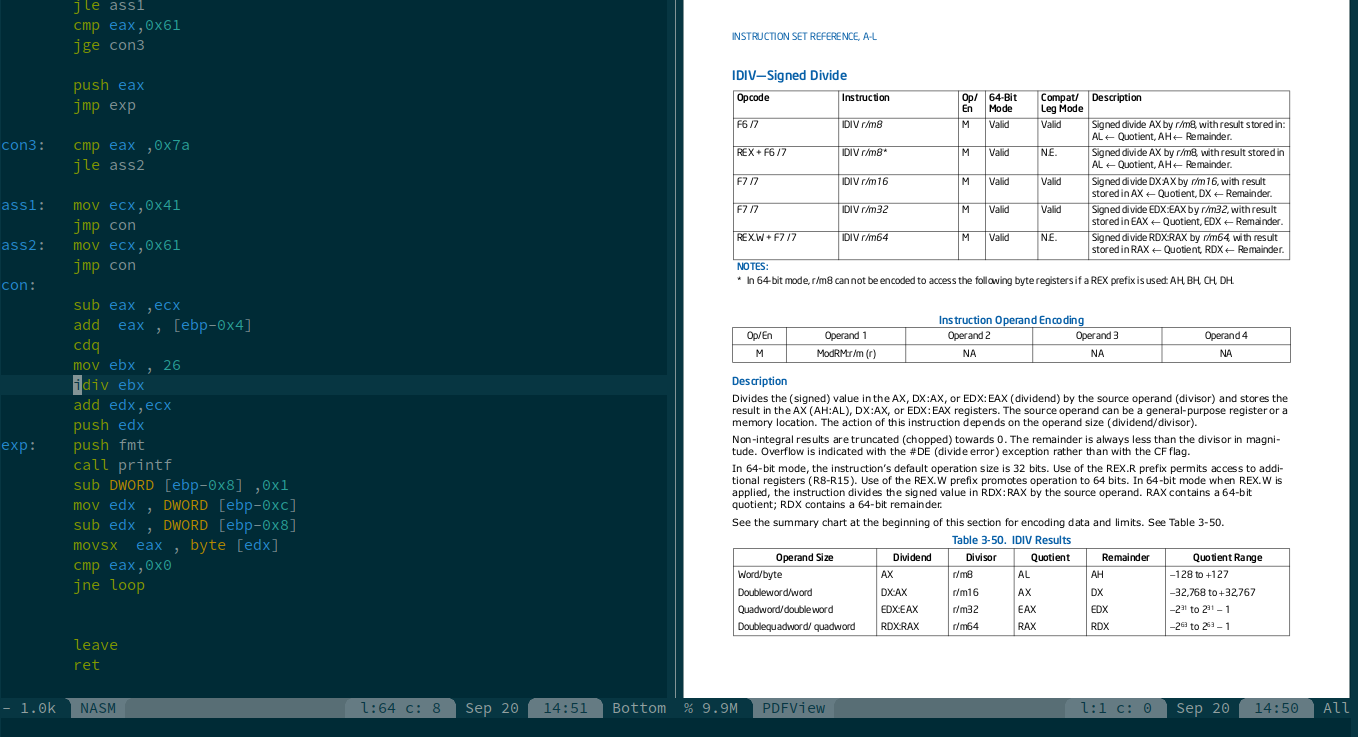Click the NASM major mode name in the modeline
The image size is (1358, 737).
coord(98,708)
